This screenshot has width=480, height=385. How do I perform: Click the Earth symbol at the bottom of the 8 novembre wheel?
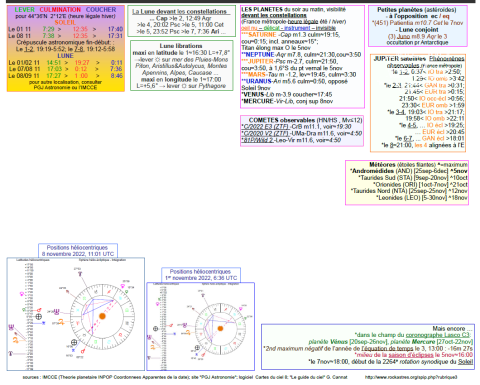[74, 342]
